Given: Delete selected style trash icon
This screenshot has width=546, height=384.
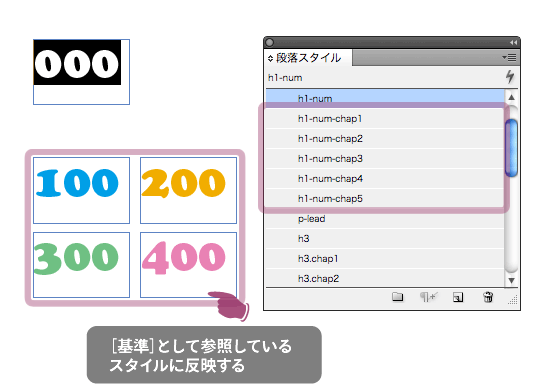Looking at the screenshot, I should point(488,297).
